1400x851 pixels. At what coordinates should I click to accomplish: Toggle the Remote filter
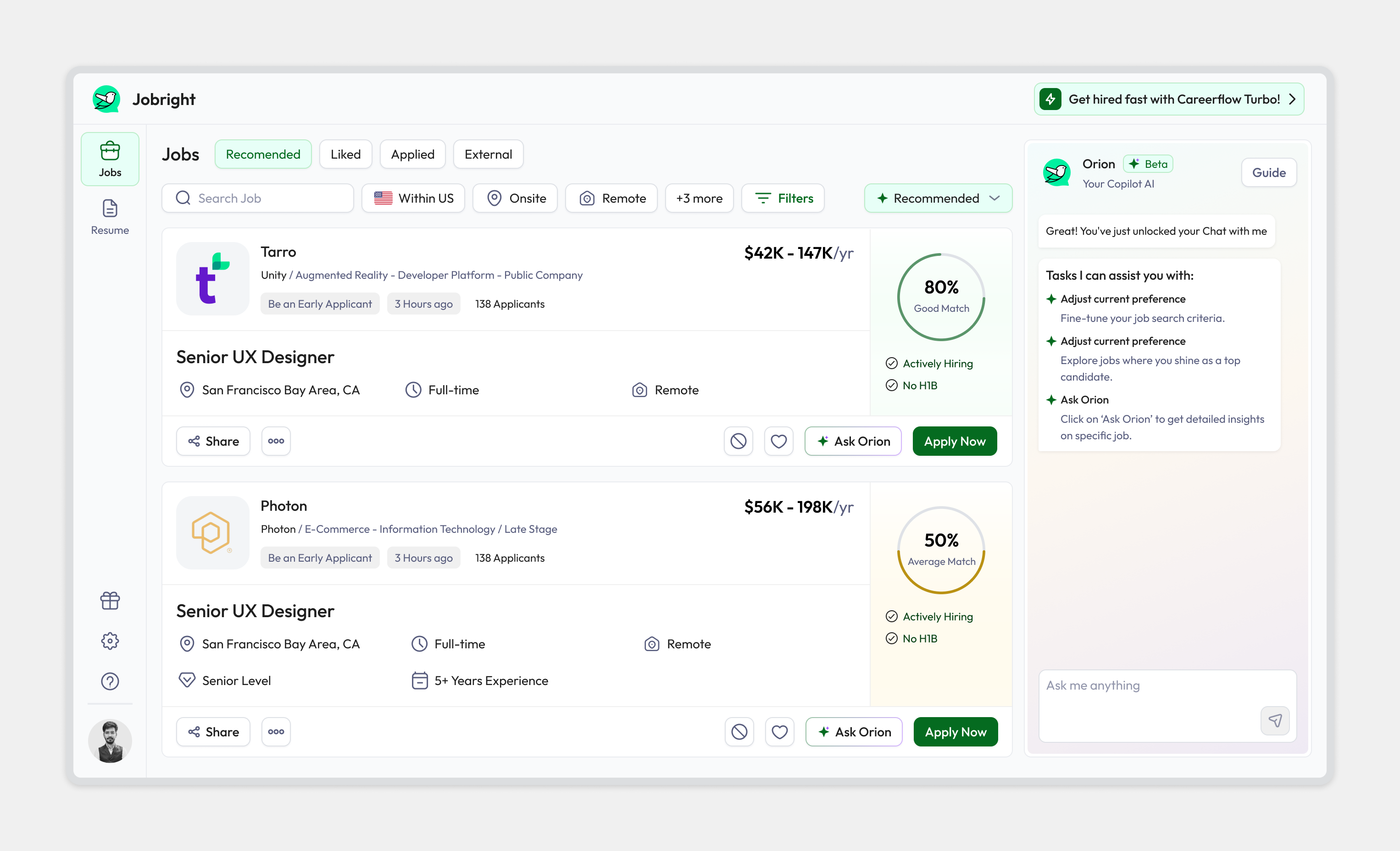[x=611, y=198]
